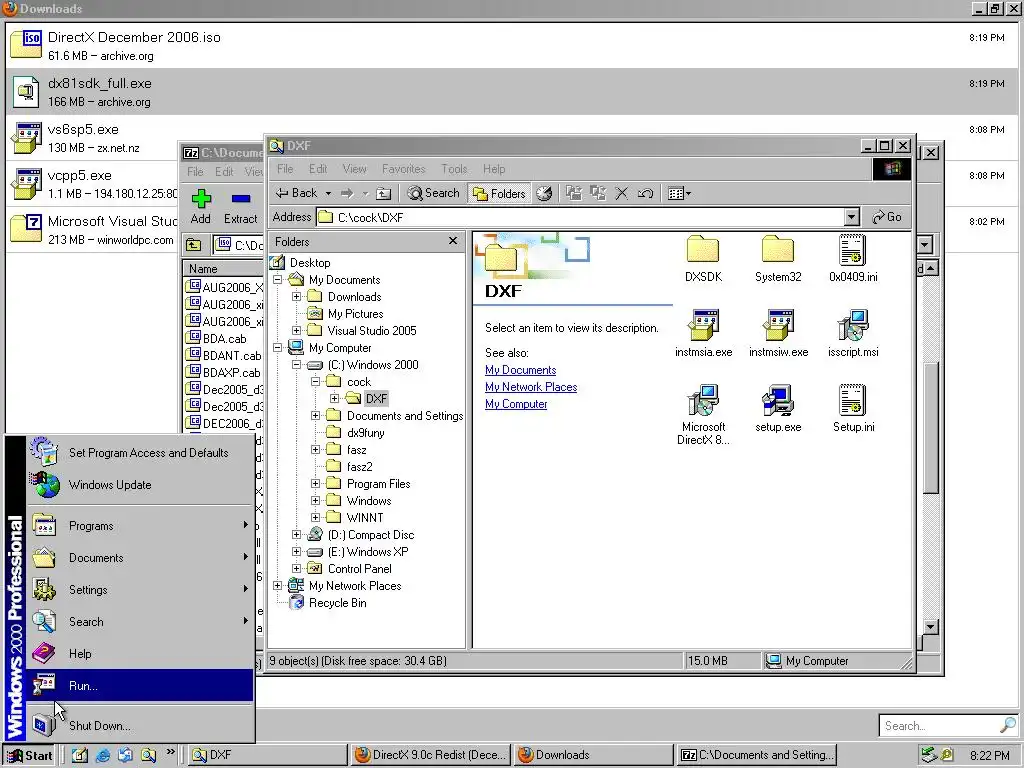Click the Forward arrow toolbar icon
The image size is (1024, 768).
tap(347, 193)
